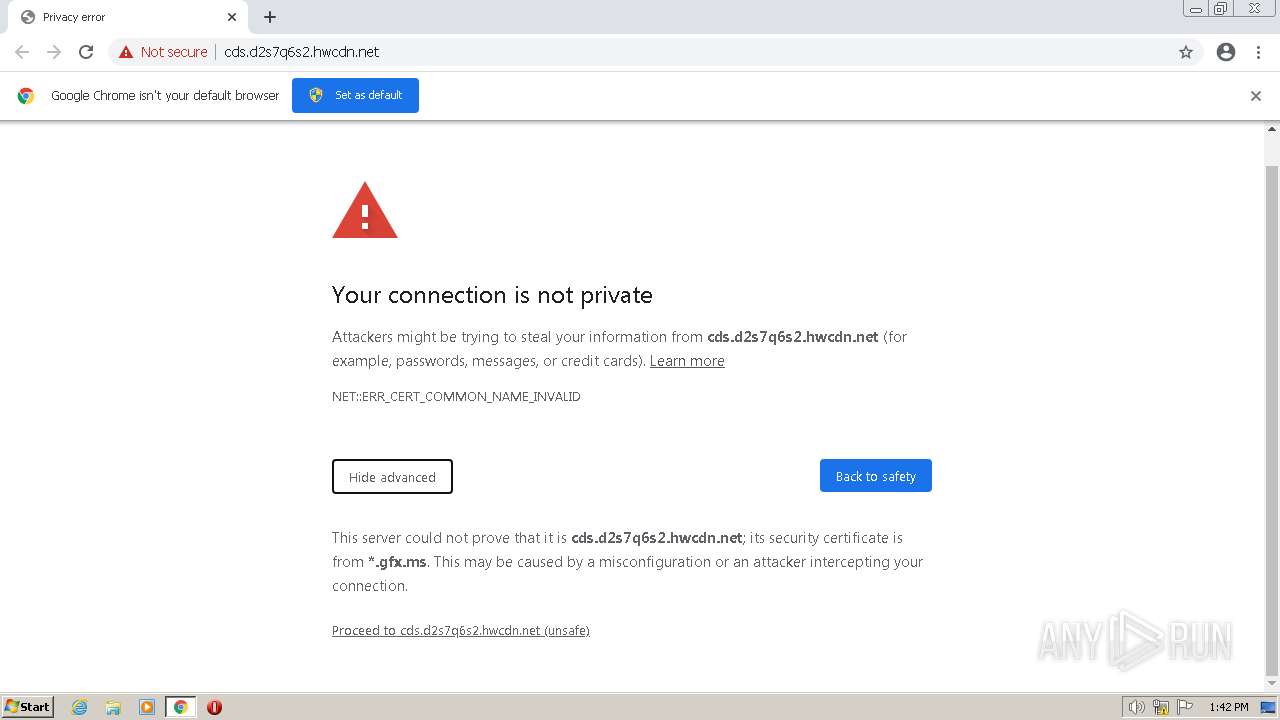Click the Not secure warning indicator
This screenshot has height=720, width=1280.
point(163,52)
